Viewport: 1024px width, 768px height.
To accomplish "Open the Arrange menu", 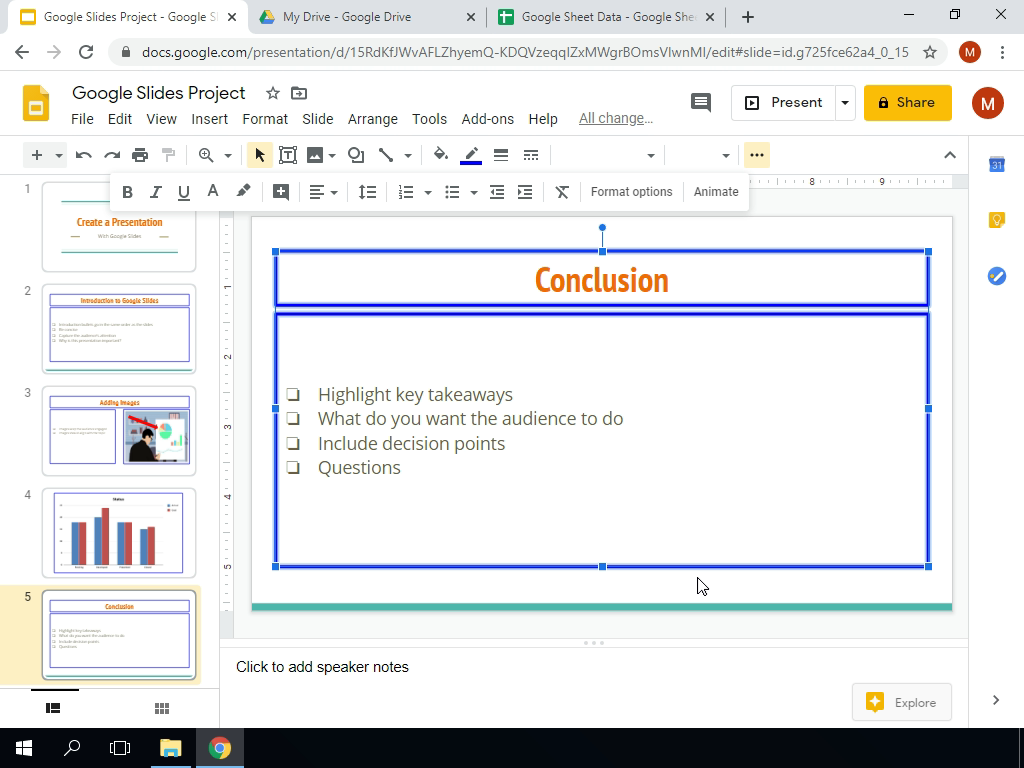I will (x=372, y=119).
